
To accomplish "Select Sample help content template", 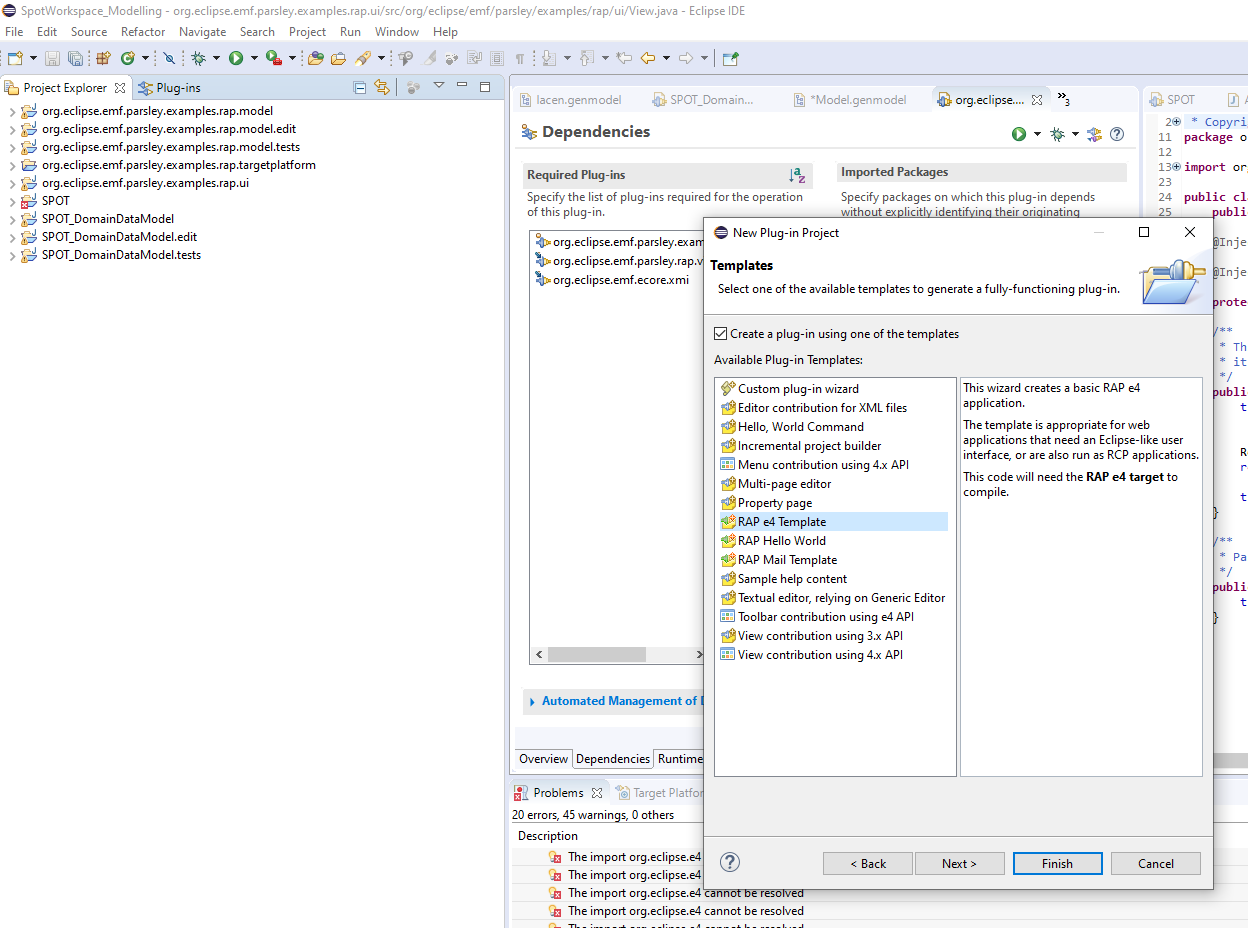I will (x=792, y=579).
